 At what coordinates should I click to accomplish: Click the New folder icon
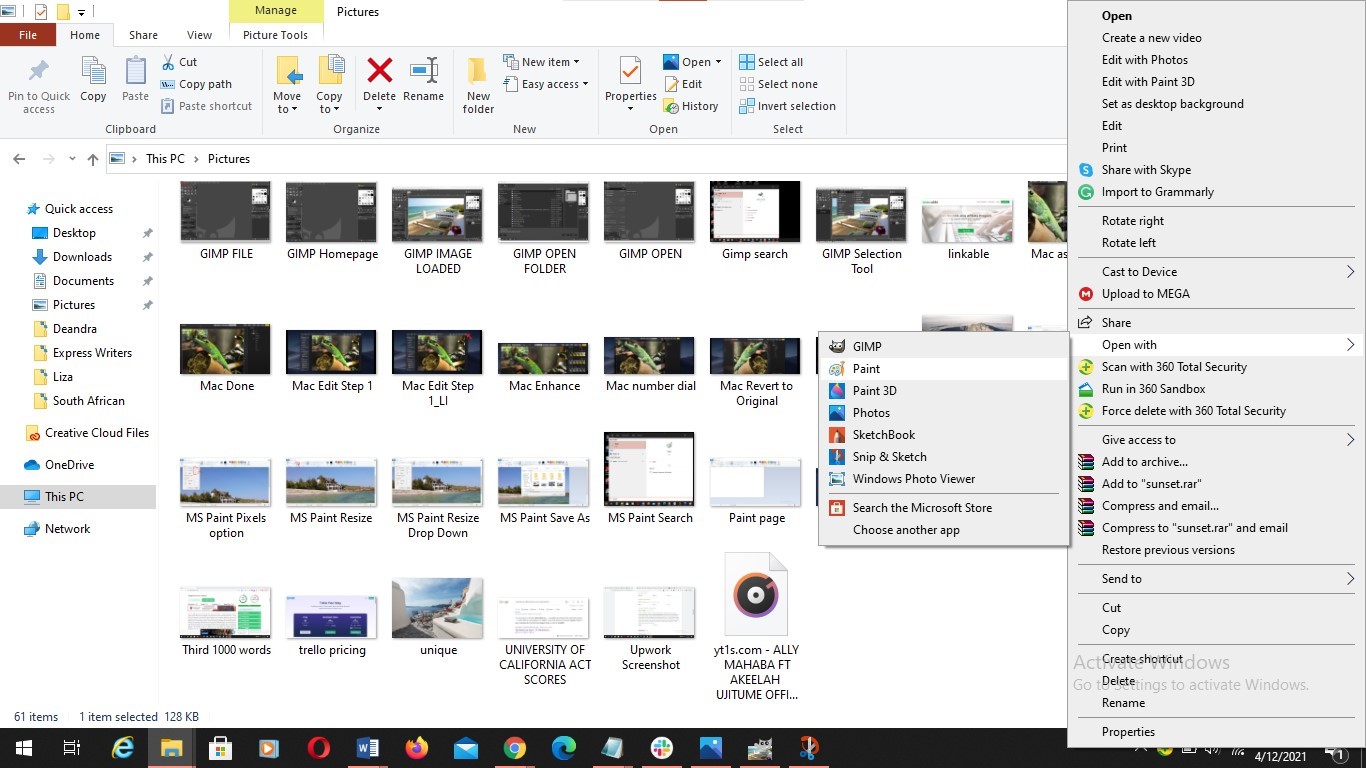[x=478, y=70]
